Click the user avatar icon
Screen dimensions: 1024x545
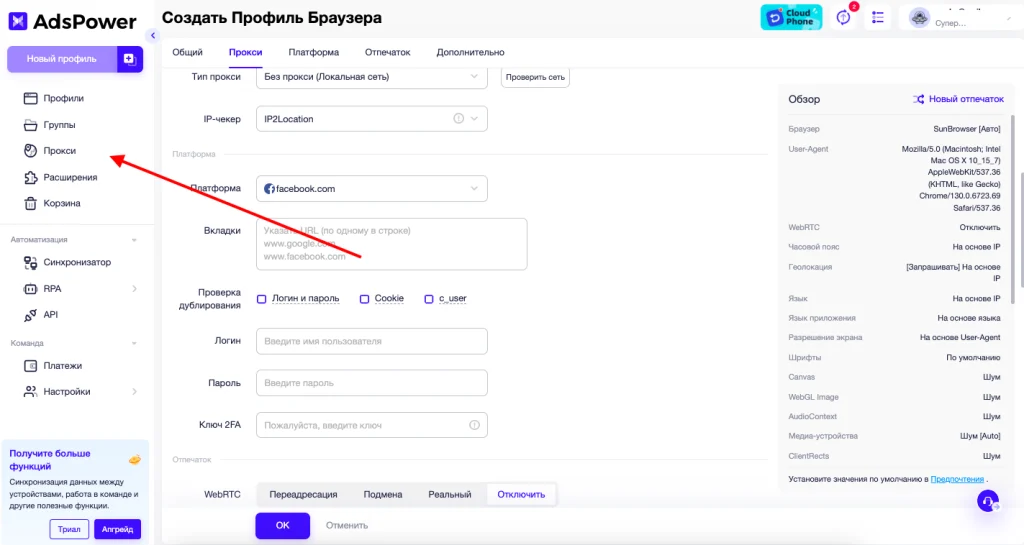(x=920, y=18)
